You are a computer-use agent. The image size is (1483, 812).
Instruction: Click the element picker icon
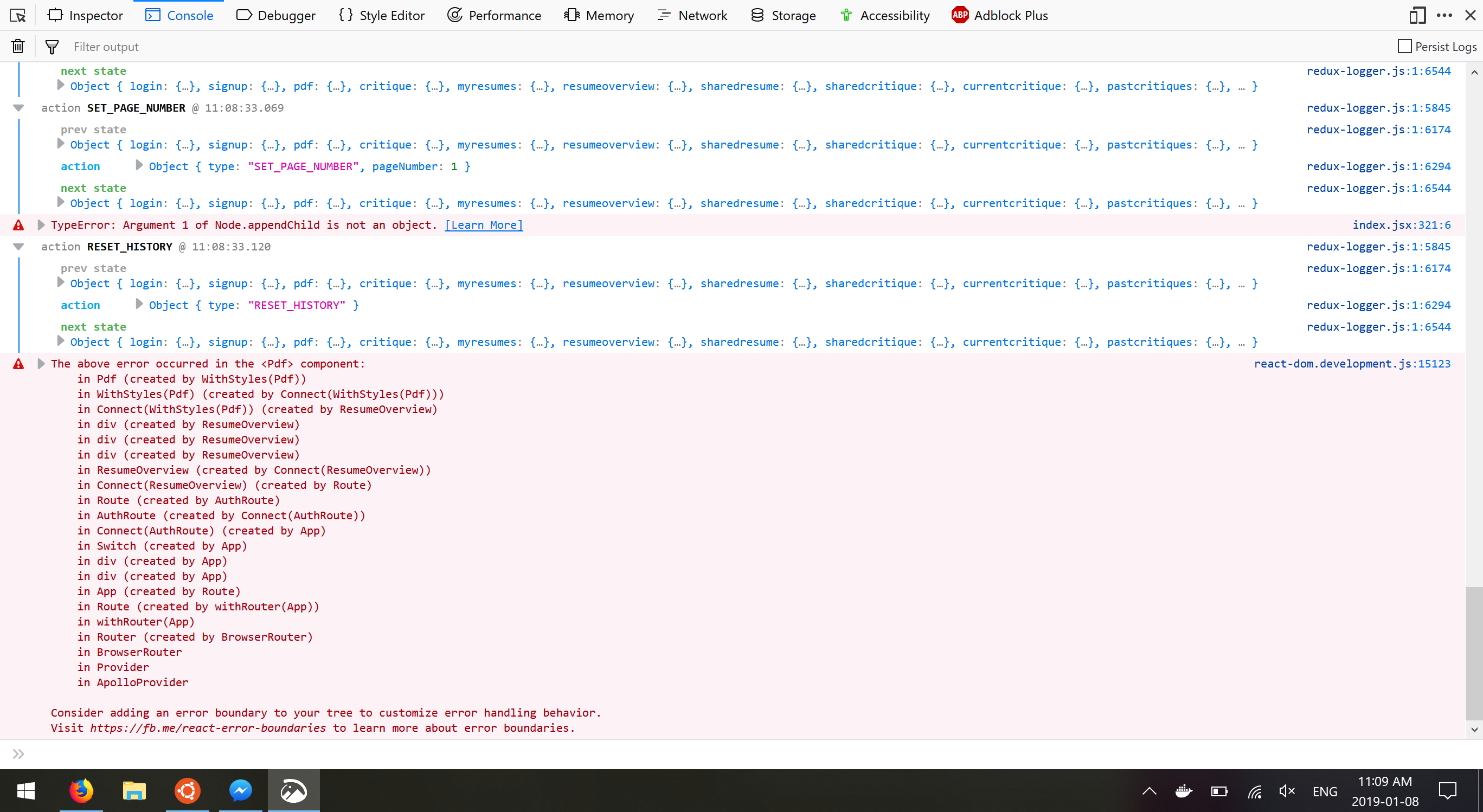coord(18,16)
